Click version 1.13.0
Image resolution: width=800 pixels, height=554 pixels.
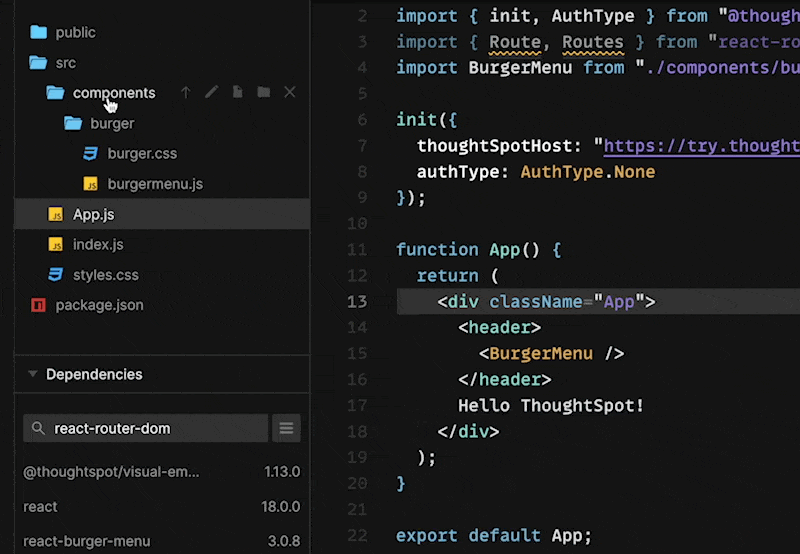[282, 472]
